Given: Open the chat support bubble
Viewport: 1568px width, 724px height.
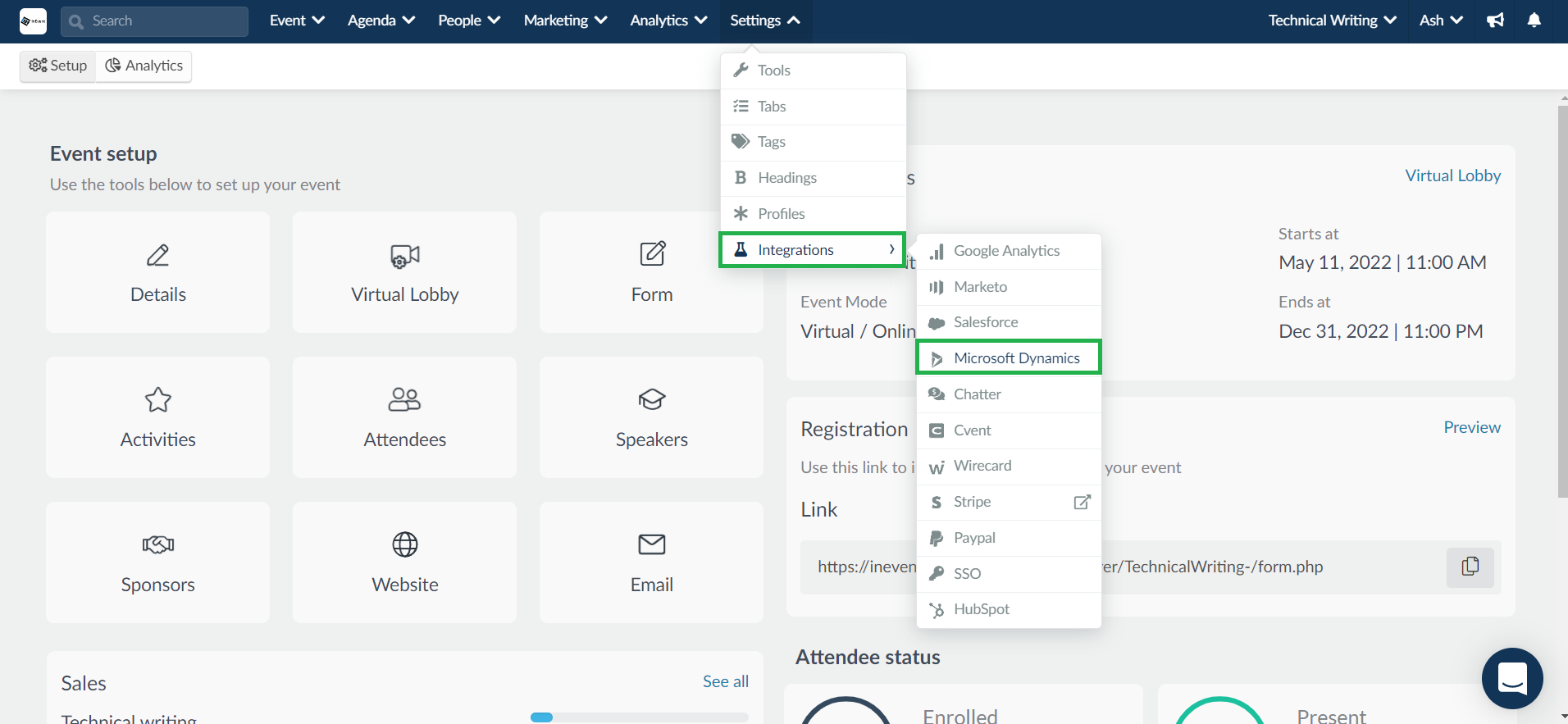Looking at the screenshot, I should click(1512, 679).
